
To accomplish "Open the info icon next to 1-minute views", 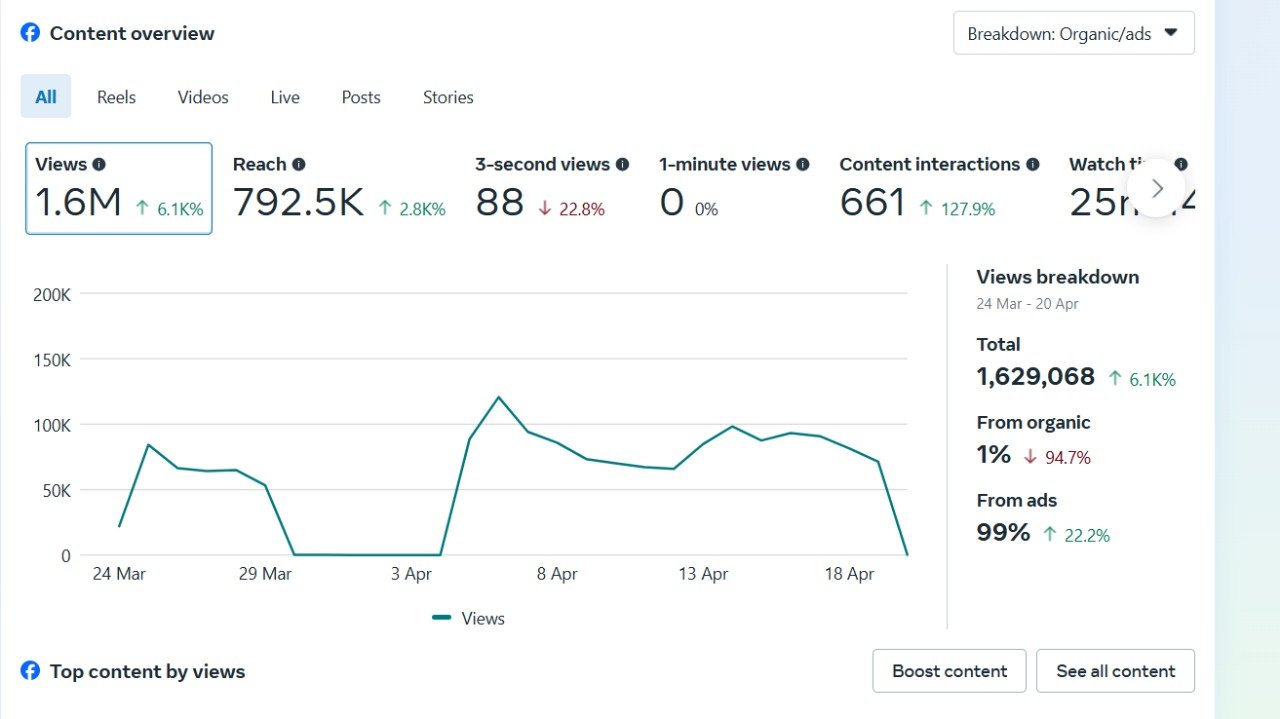I will click(803, 164).
